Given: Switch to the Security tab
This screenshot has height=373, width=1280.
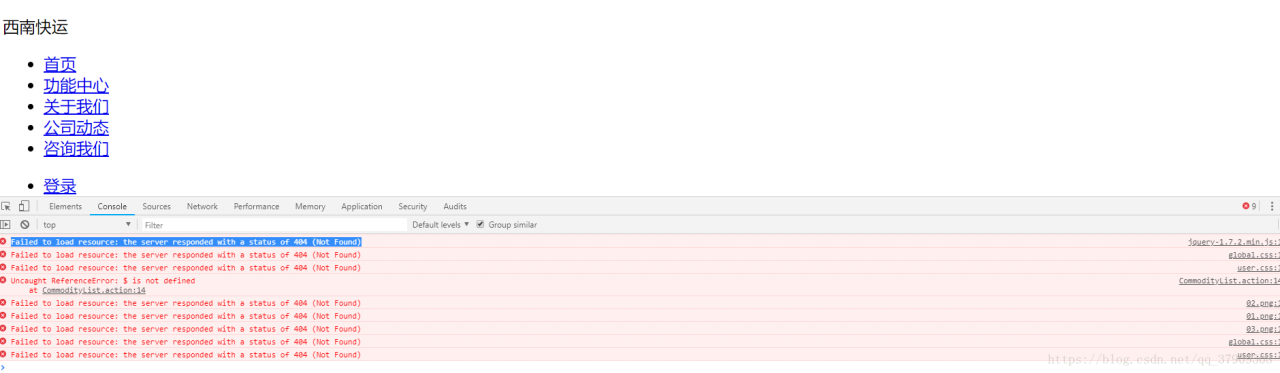Looking at the screenshot, I should [x=413, y=206].
